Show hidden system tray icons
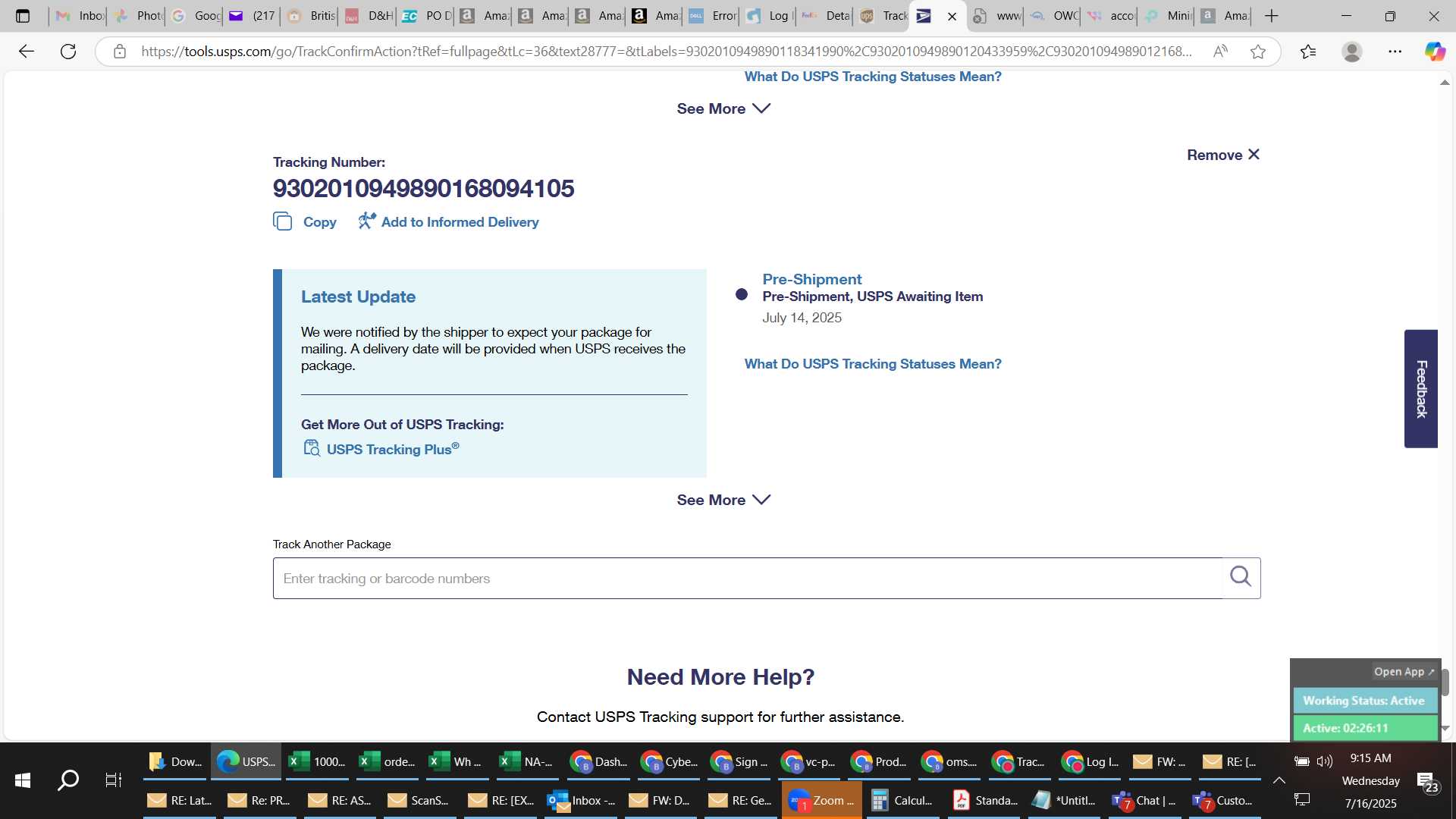This screenshot has height=819, width=1456. pyautogui.click(x=1279, y=780)
